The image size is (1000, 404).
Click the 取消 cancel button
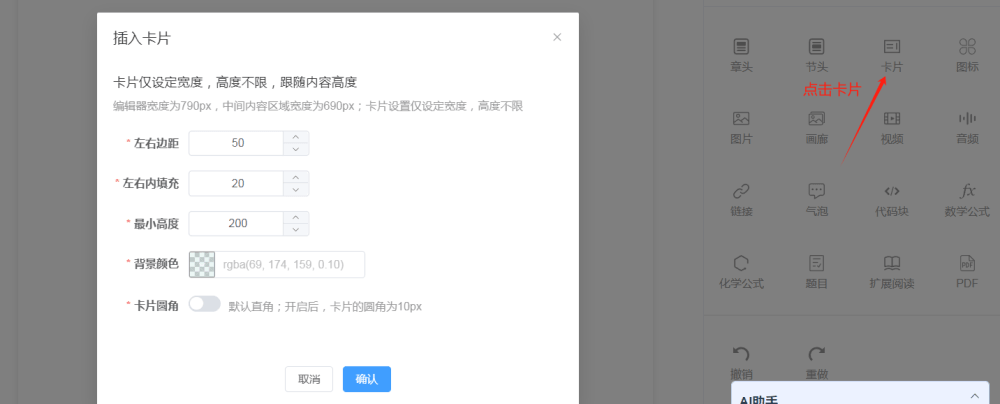coord(309,379)
